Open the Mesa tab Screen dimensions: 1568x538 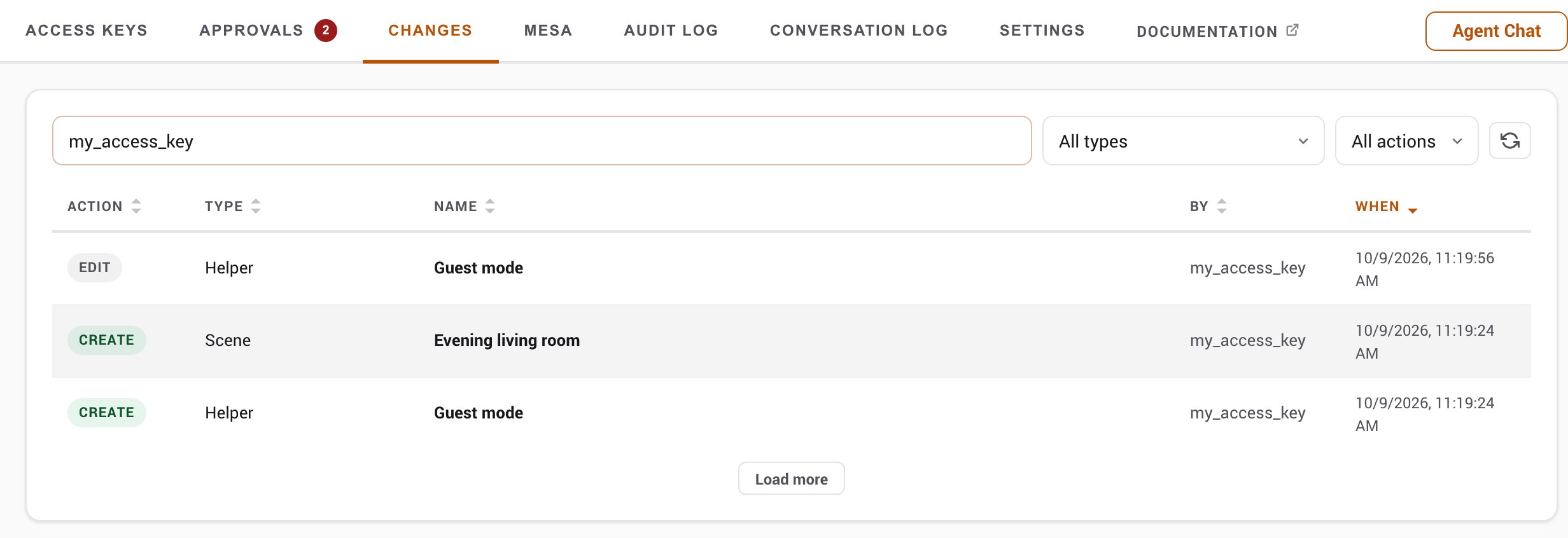point(548,31)
